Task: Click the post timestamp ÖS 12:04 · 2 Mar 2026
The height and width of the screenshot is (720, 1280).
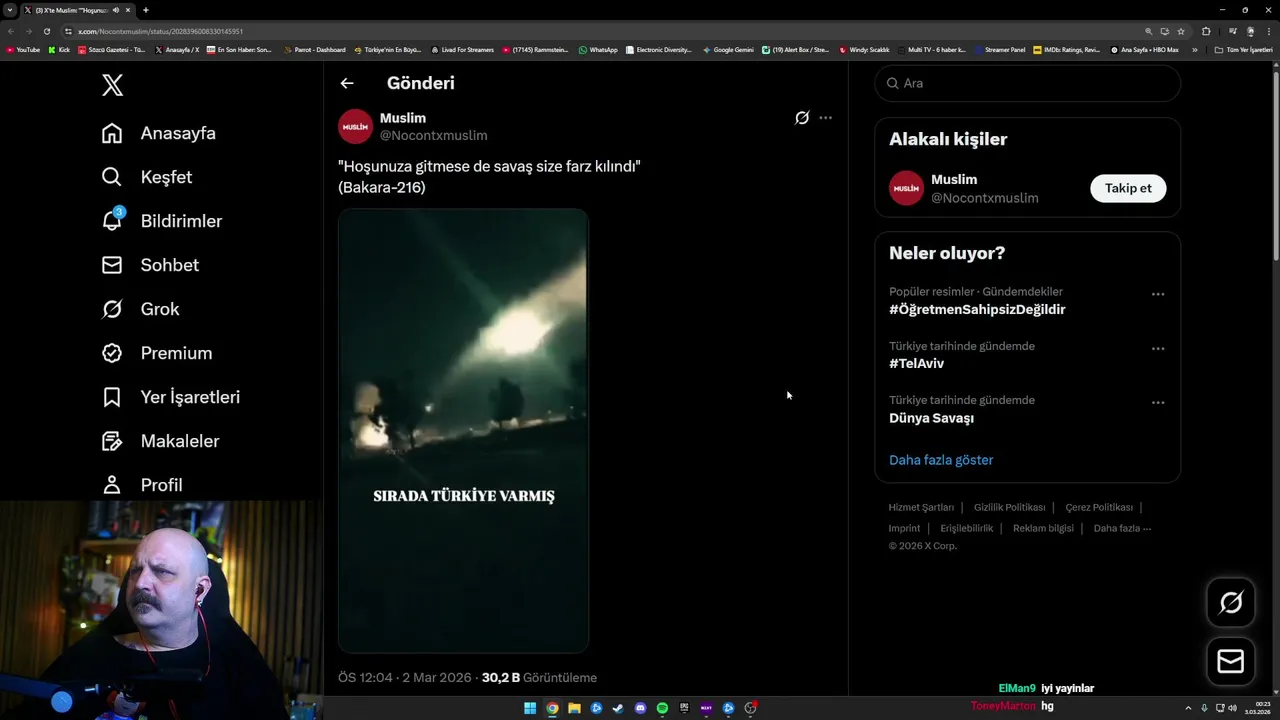Action: (404, 678)
